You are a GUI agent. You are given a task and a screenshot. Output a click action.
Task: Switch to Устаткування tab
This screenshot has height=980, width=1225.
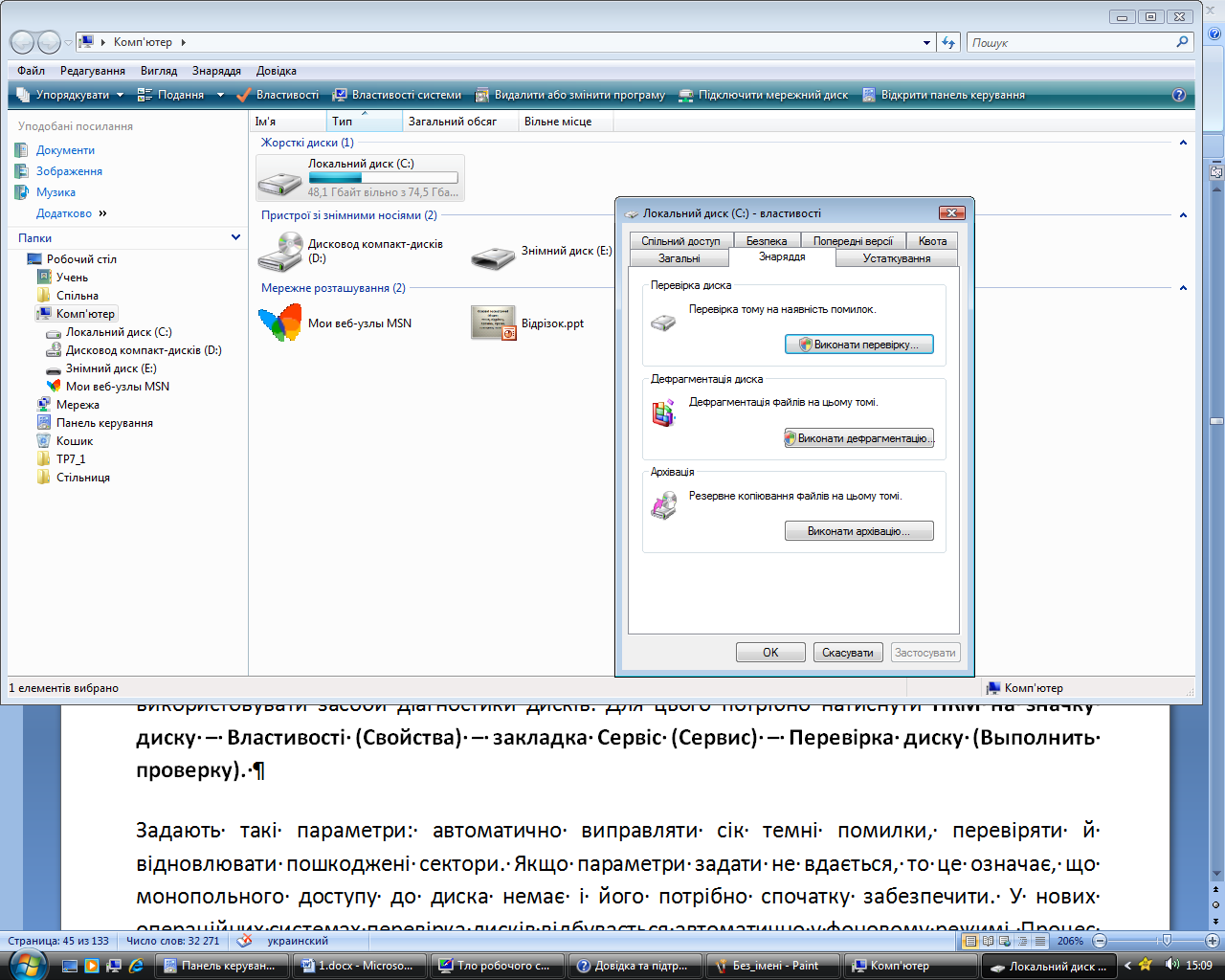point(897,258)
